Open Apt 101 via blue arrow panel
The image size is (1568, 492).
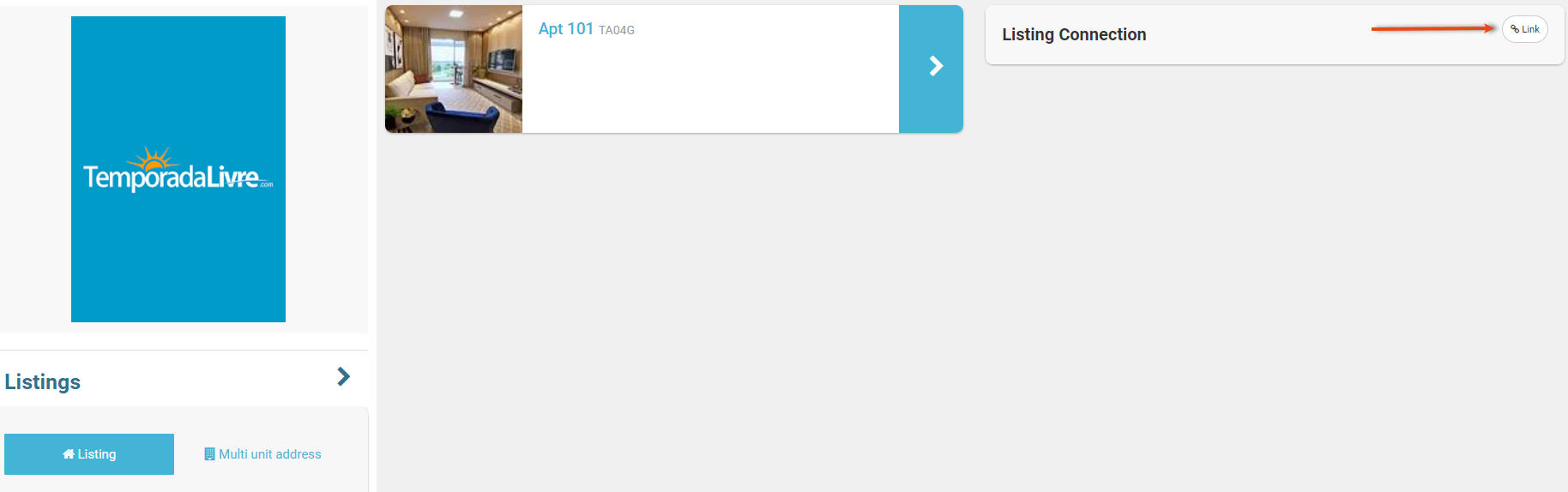(x=931, y=69)
